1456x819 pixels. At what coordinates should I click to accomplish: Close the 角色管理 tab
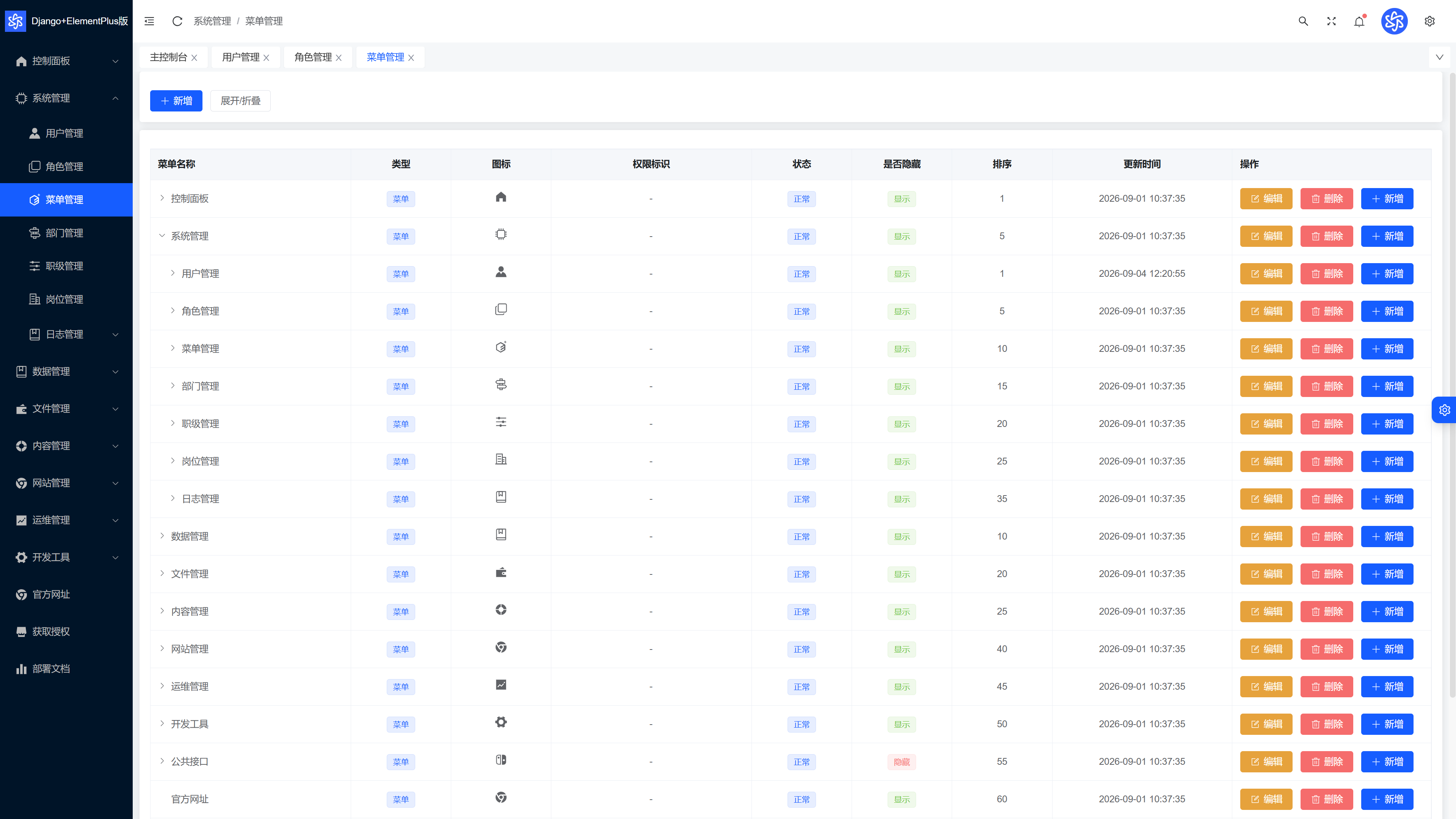339,58
